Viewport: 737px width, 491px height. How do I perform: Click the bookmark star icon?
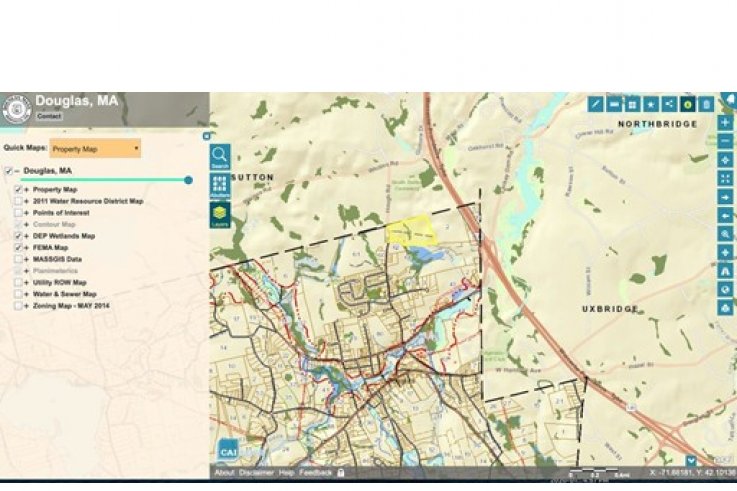tap(651, 103)
